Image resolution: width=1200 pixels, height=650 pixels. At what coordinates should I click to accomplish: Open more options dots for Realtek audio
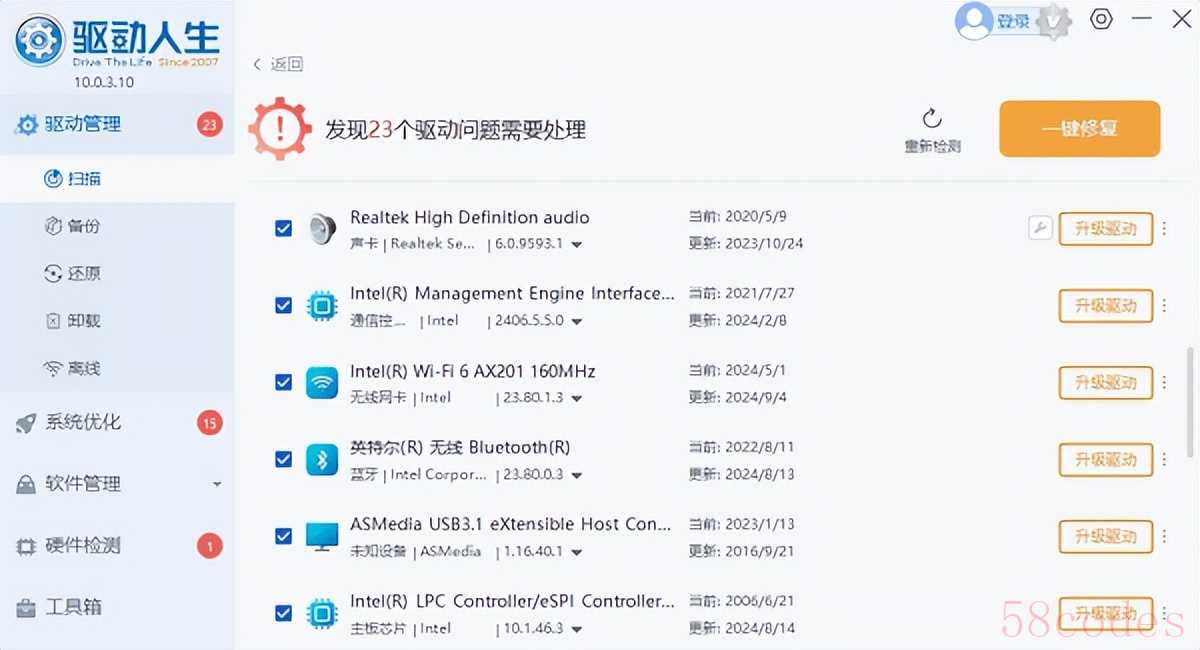click(x=1164, y=229)
